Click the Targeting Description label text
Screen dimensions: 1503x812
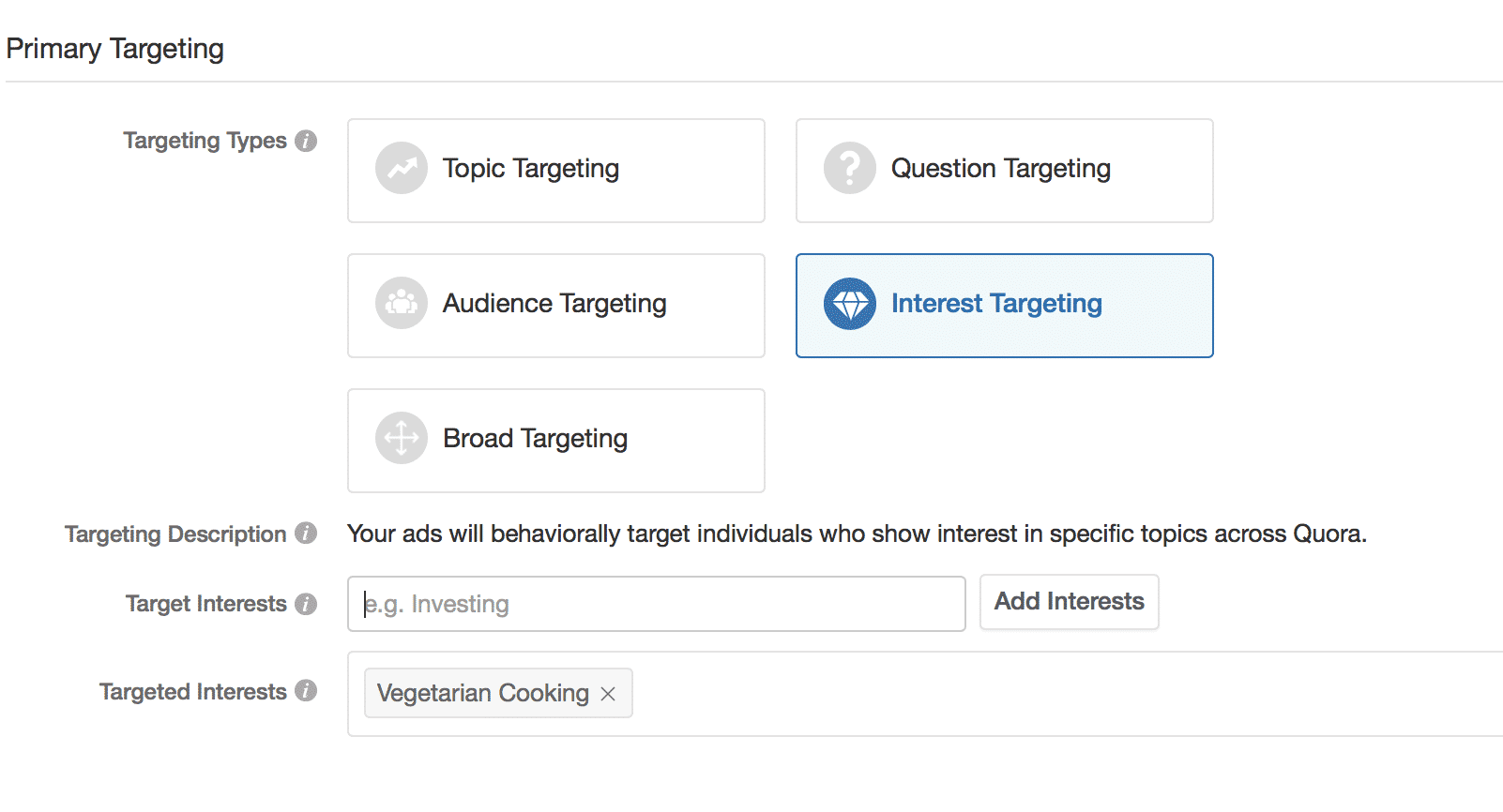[175, 534]
